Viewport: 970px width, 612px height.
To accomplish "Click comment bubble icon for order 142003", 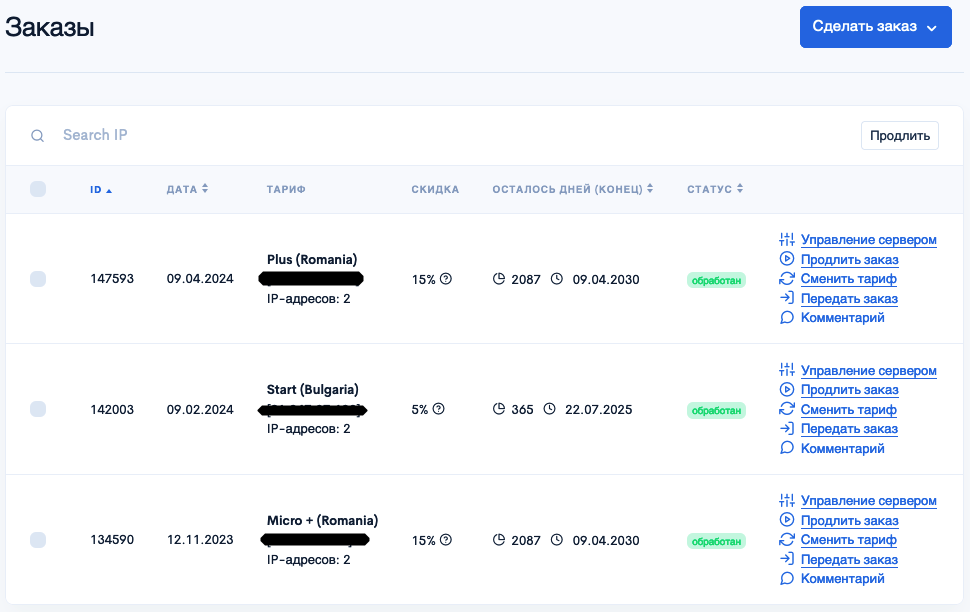I will 786,448.
